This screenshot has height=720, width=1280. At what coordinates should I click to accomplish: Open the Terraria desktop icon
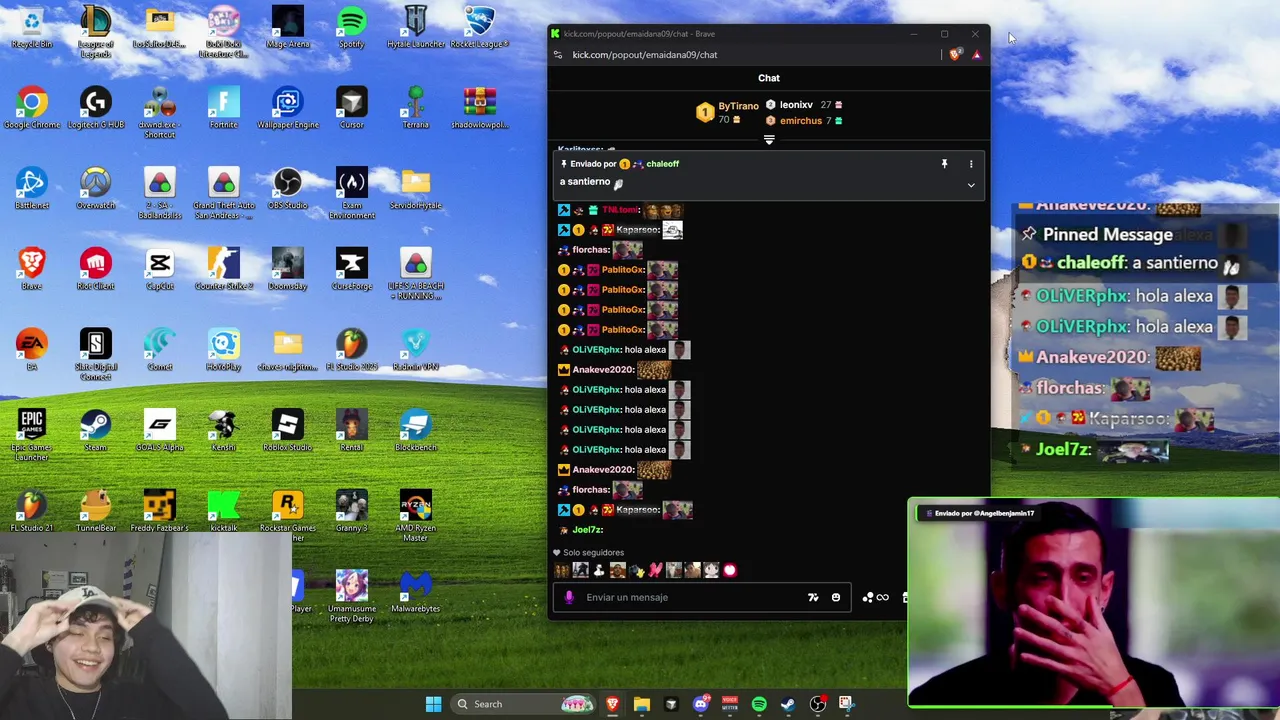coord(415,109)
